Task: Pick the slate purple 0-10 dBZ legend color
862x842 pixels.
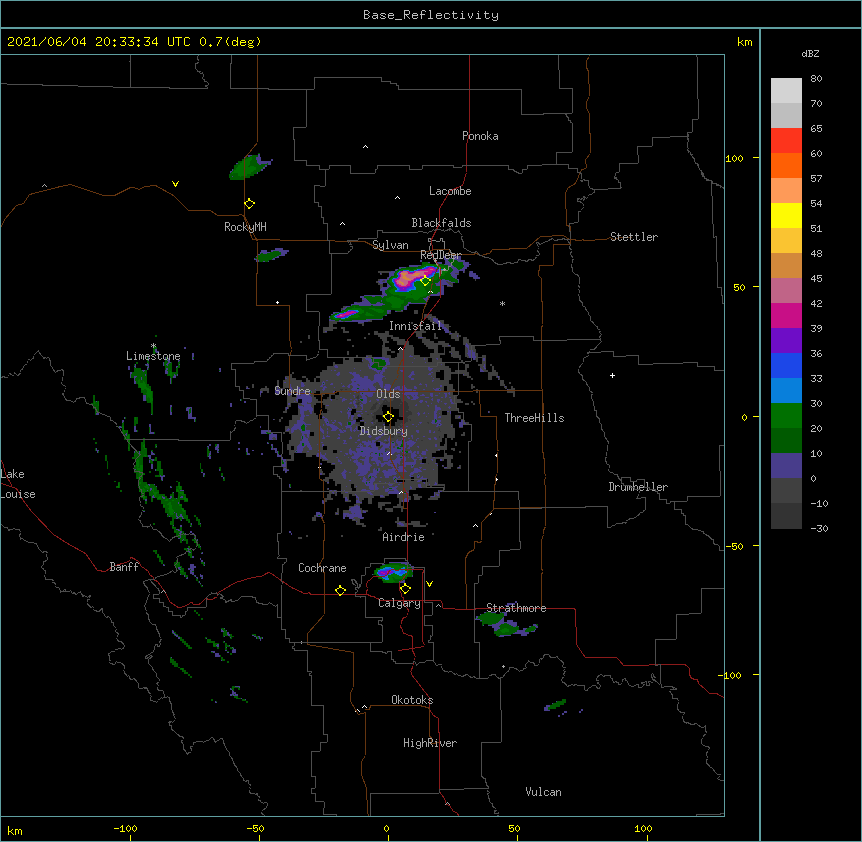Action: tap(786, 466)
